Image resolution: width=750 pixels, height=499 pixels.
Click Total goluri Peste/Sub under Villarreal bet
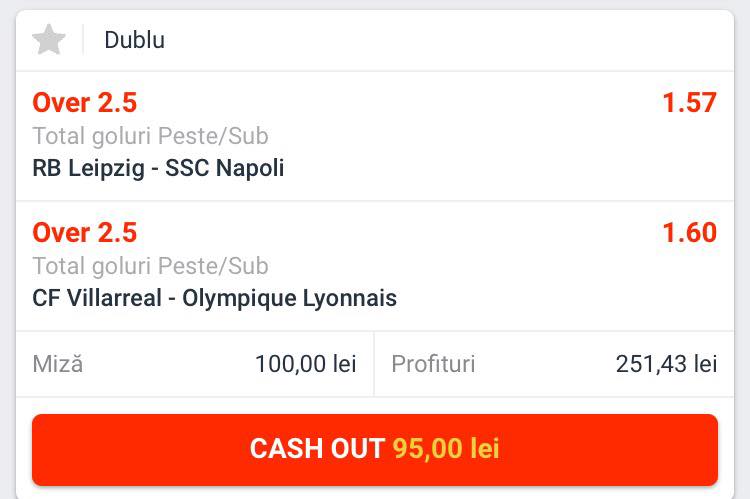click(x=150, y=266)
